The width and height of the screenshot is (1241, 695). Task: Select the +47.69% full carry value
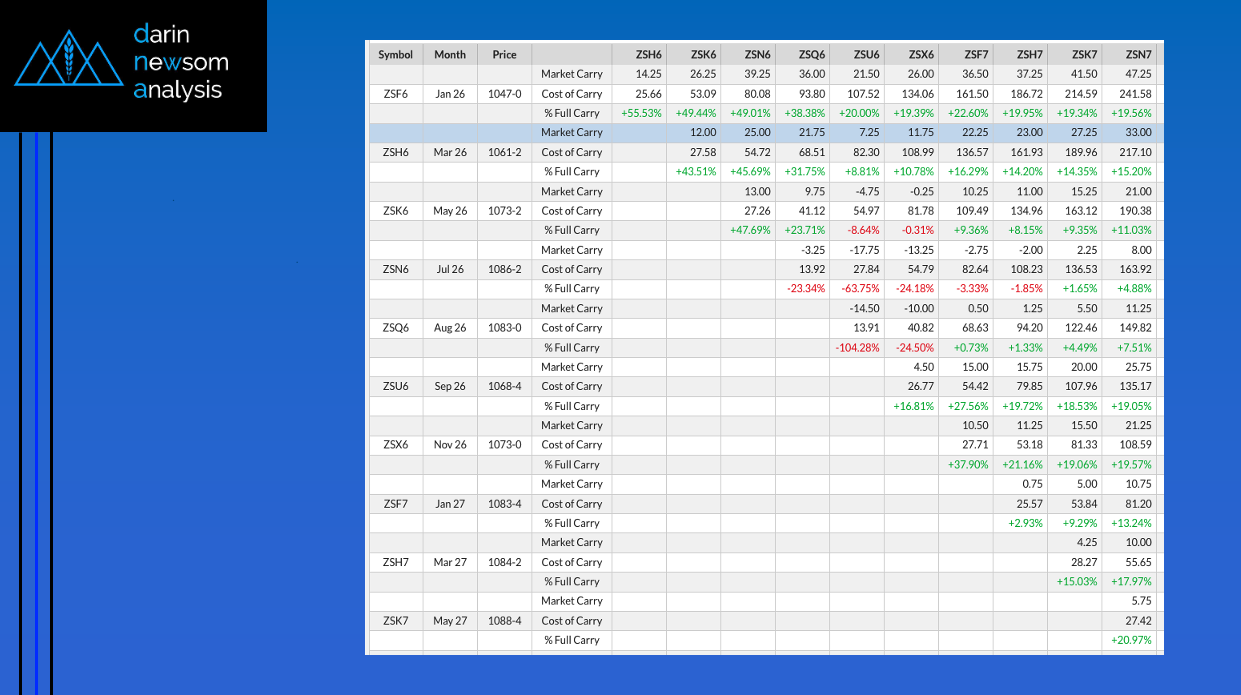749,231
